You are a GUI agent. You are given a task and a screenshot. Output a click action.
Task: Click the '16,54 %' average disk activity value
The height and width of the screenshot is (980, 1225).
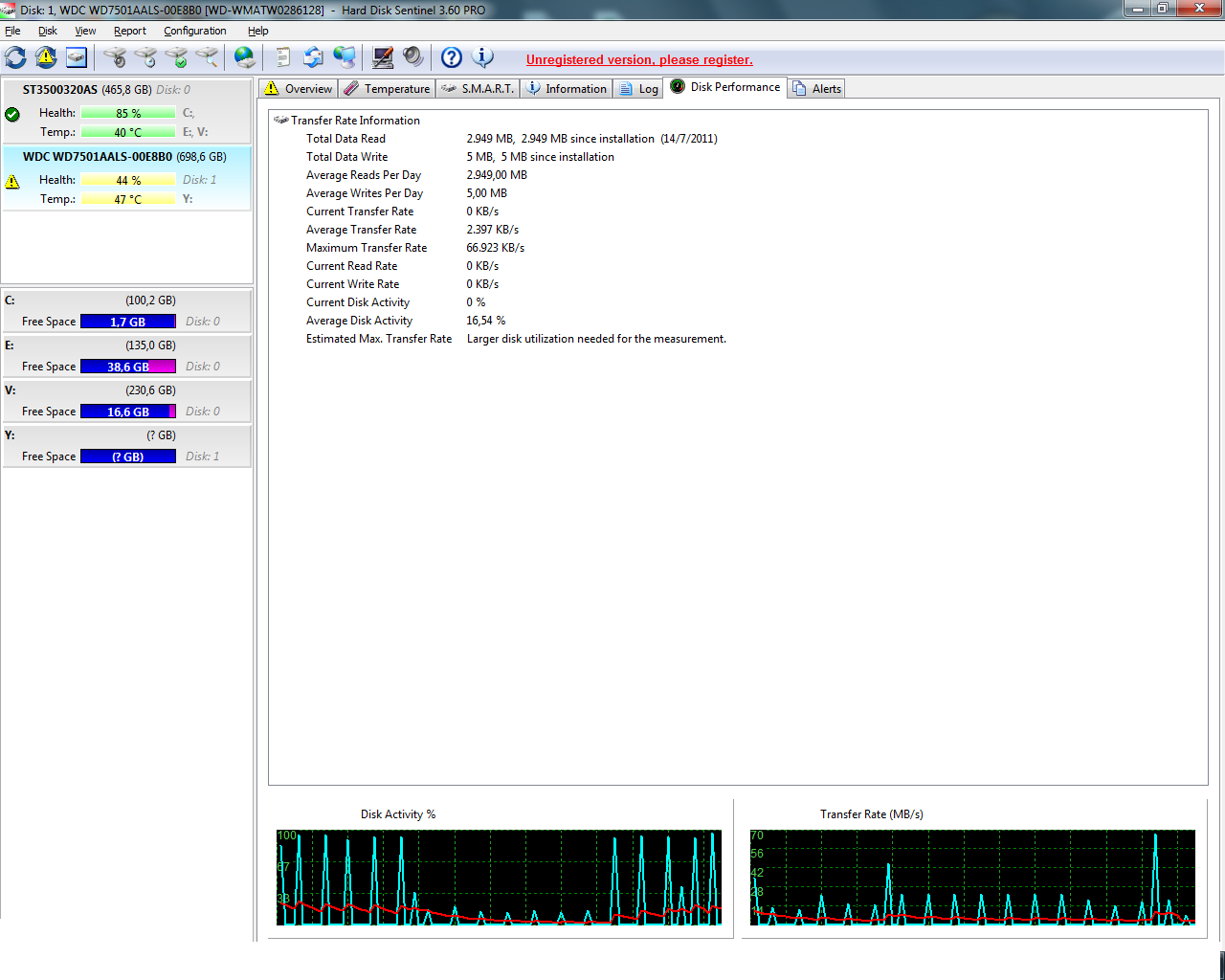pyautogui.click(x=486, y=321)
